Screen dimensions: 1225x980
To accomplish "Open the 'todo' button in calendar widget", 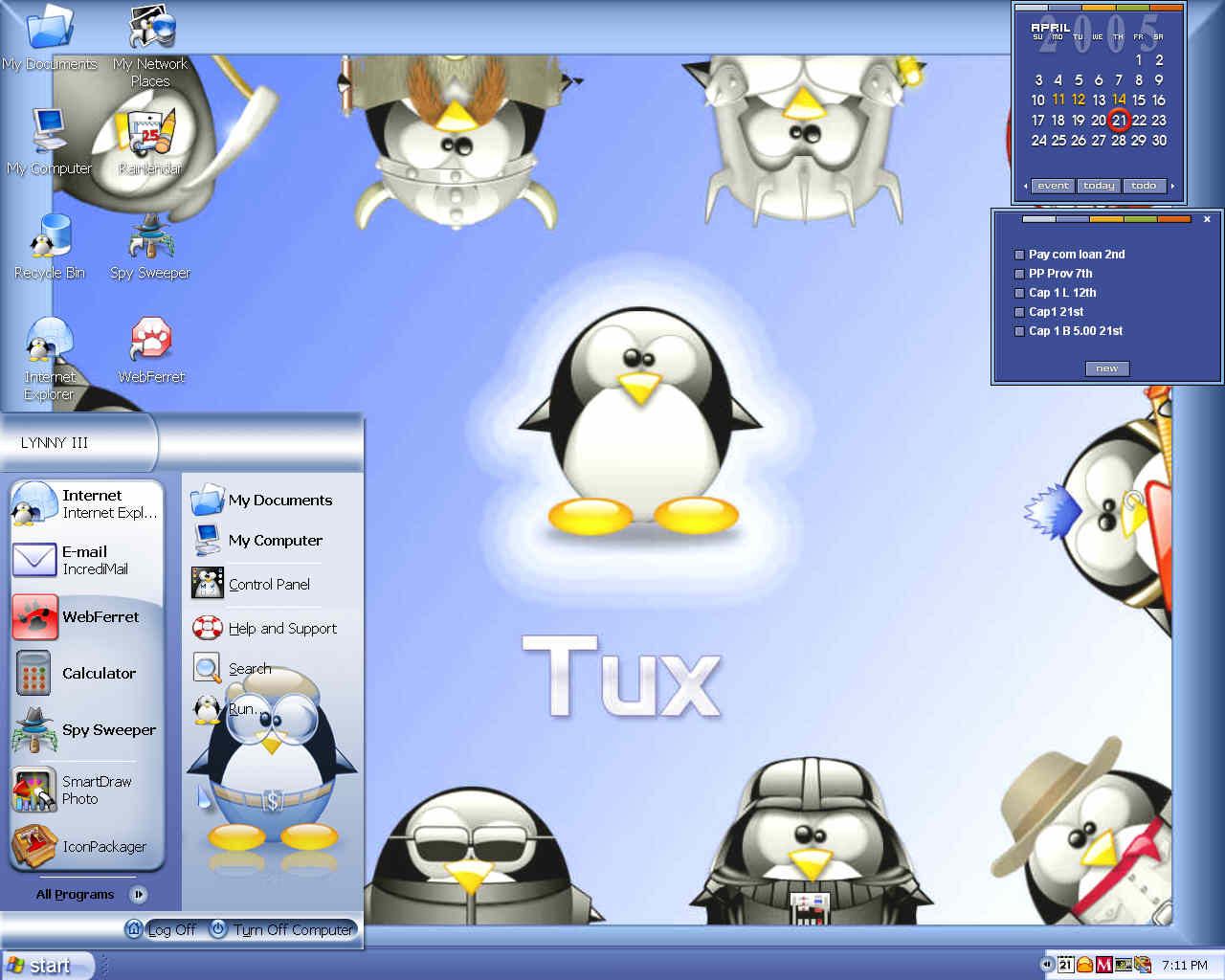I will [x=1144, y=186].
